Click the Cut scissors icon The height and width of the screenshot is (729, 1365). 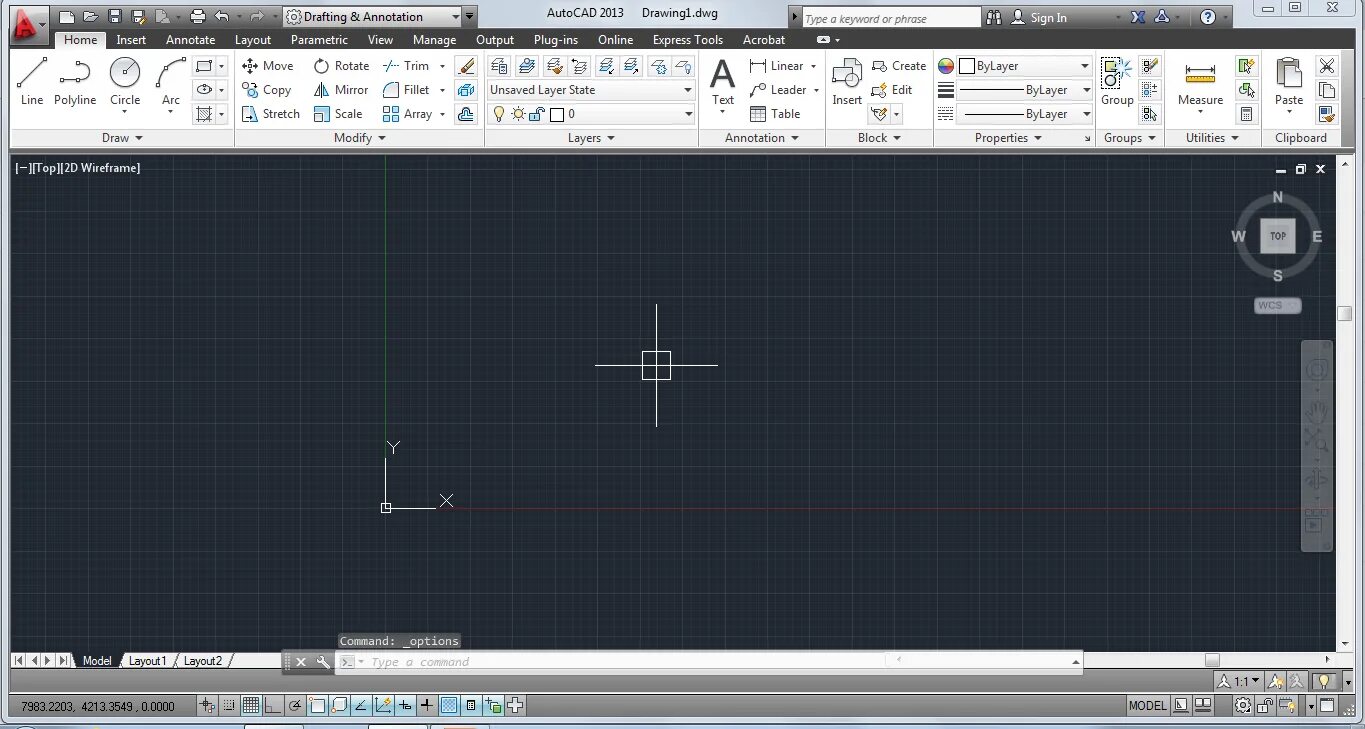(1327, 66)
